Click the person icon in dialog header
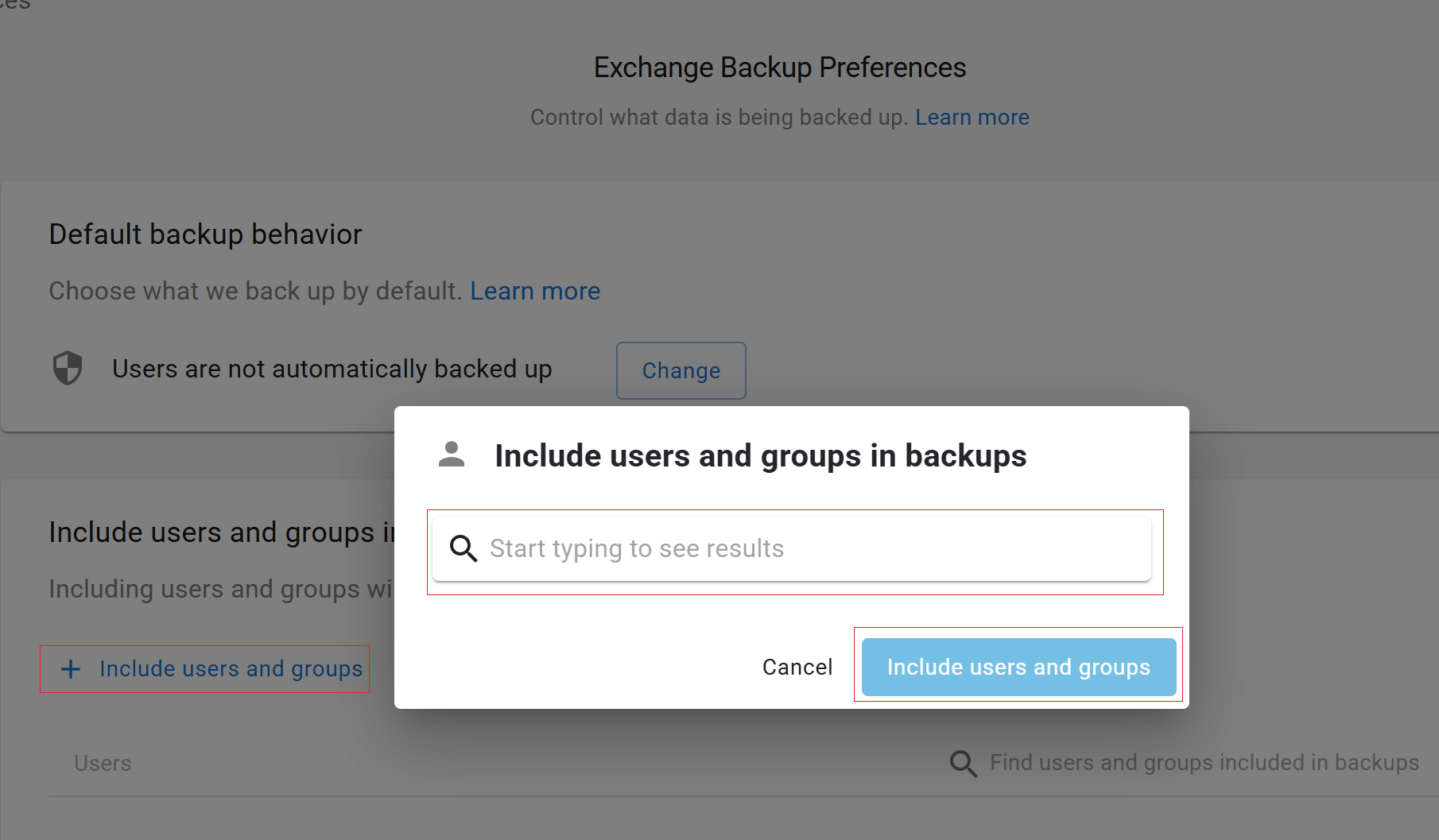The width and height of the screenshot is (1439, 840). [x=452, y=455]
